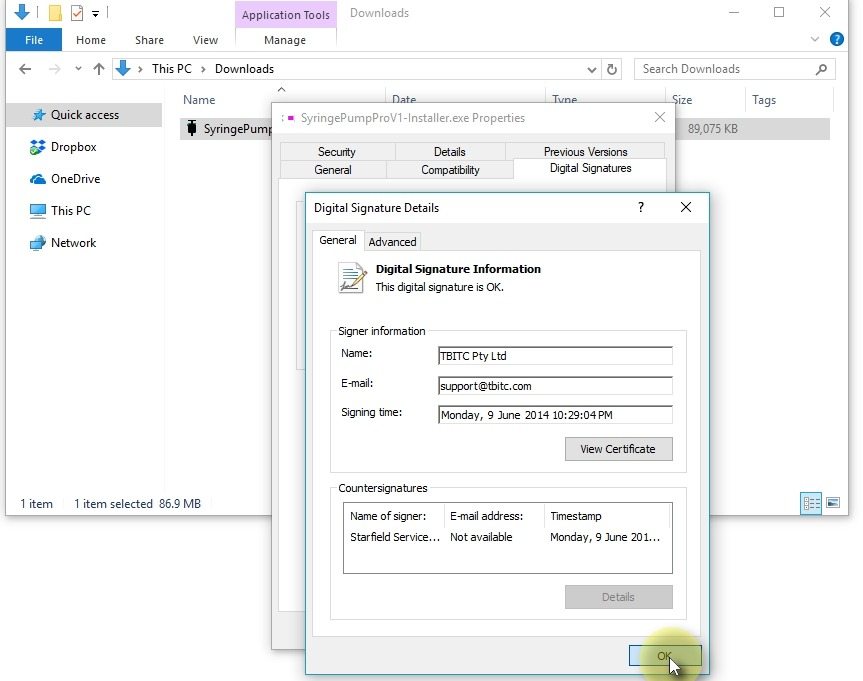Screen dimensions: 863x681
Task: Click the signer Name field
Action: (555, 356)
